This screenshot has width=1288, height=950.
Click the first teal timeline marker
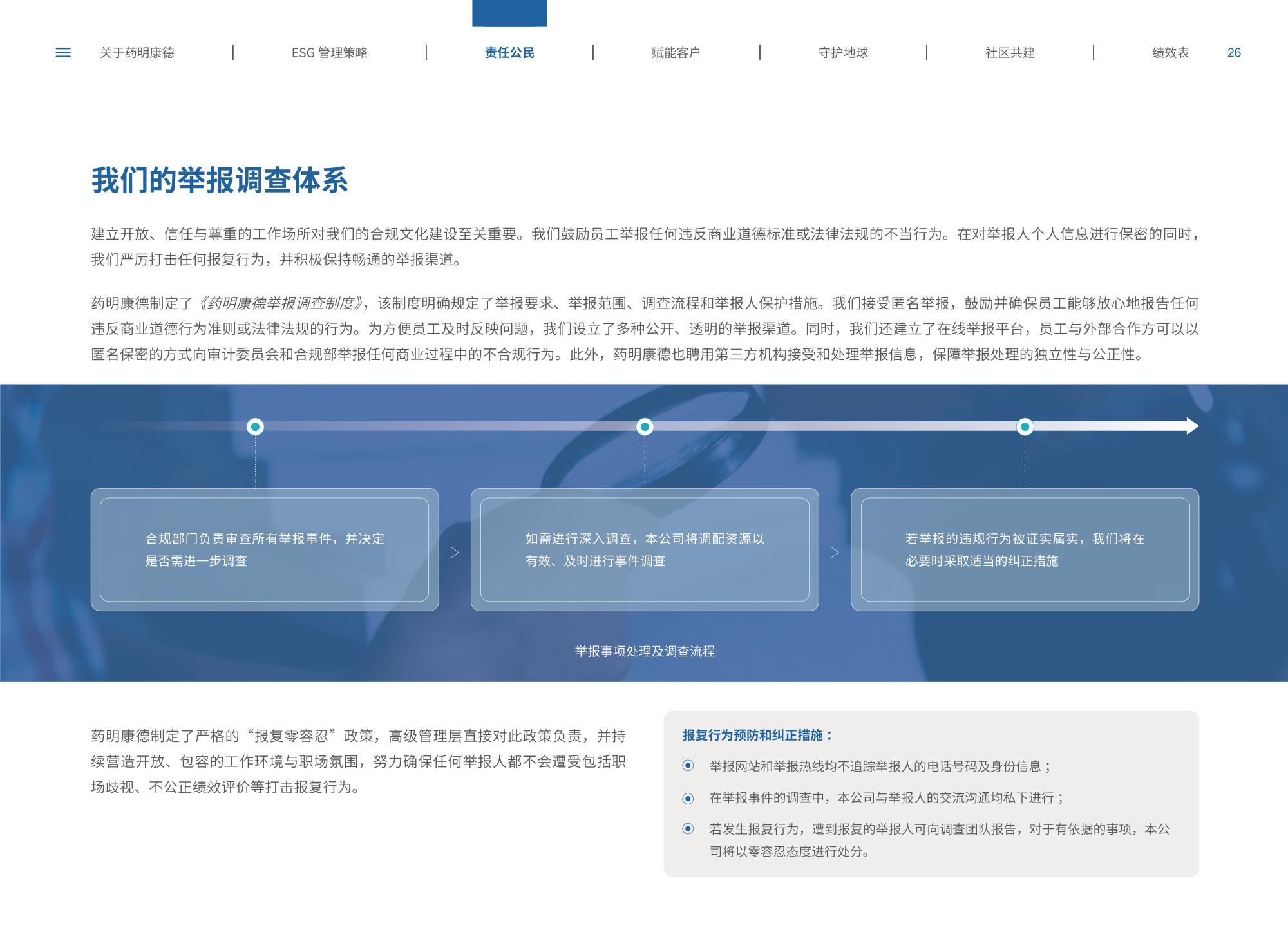point(256,426)
